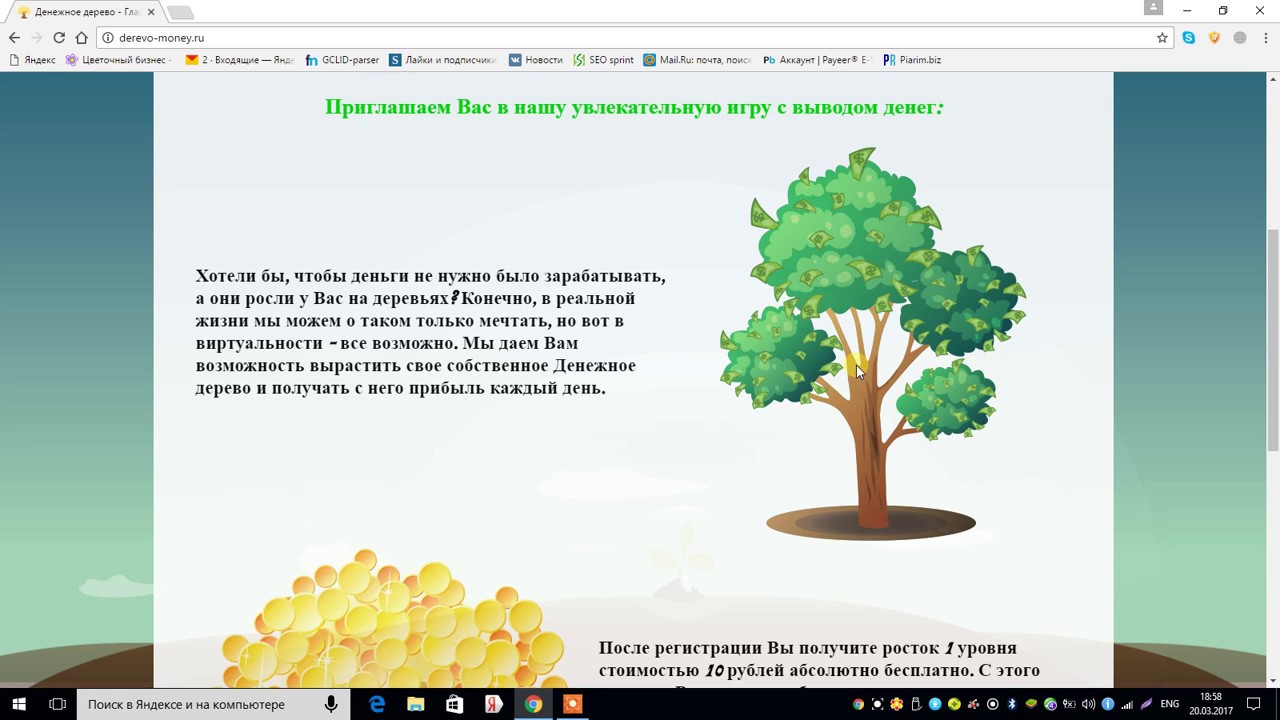Open Task View on the taskbar
This screenshot has width=1280, height=720.
point(57,704)
